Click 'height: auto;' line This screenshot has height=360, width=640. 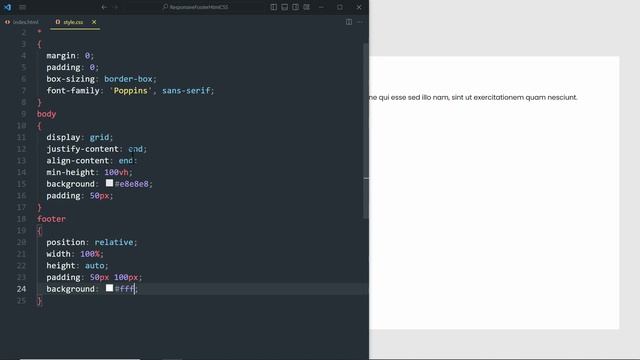coord(78,266)
